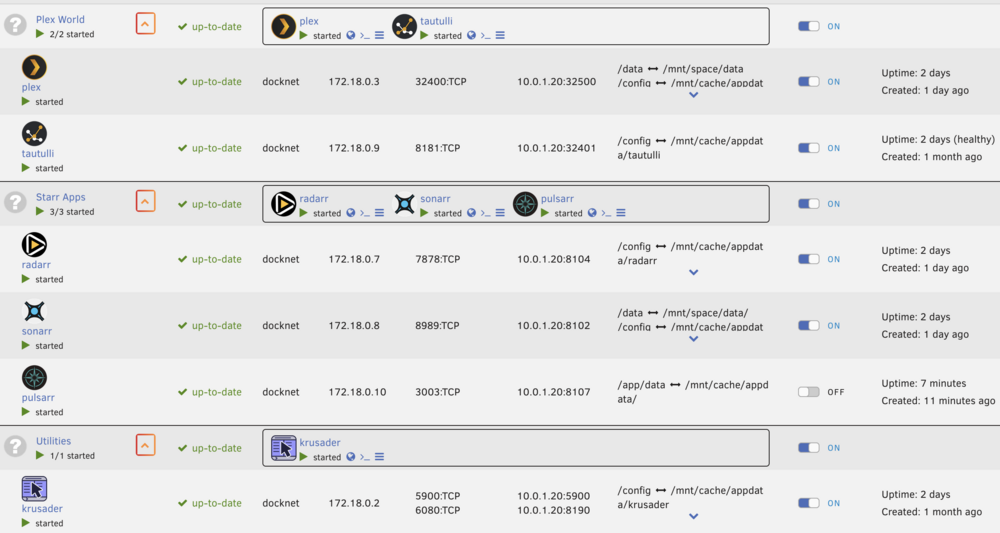Toggle autostart for the Utilities folder
1000x533 pixels.
[809, 448]
